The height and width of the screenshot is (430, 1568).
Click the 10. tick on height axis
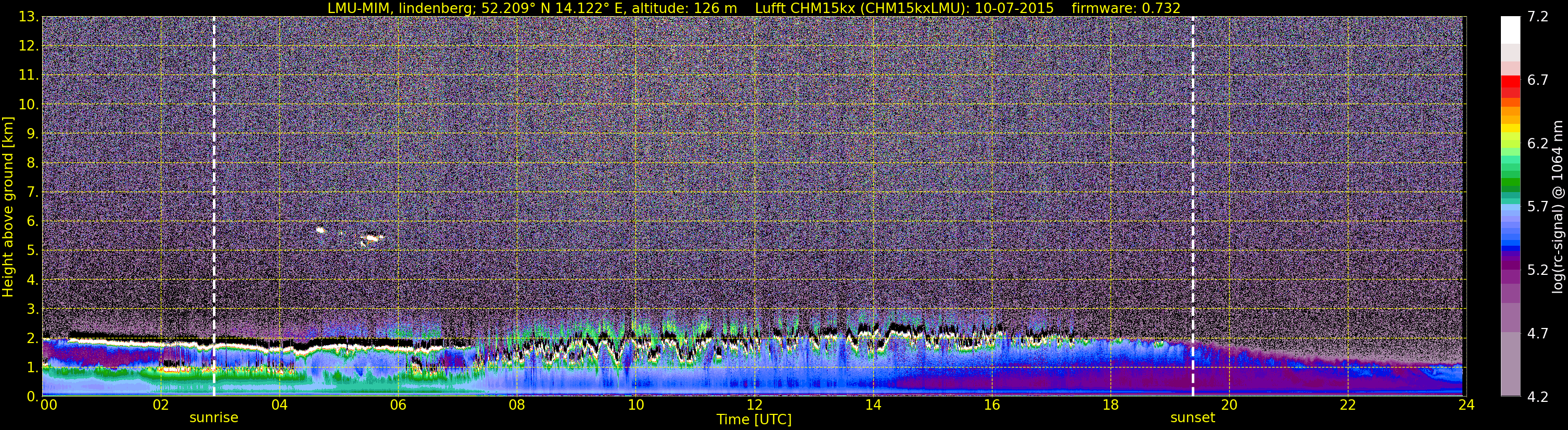29,104
